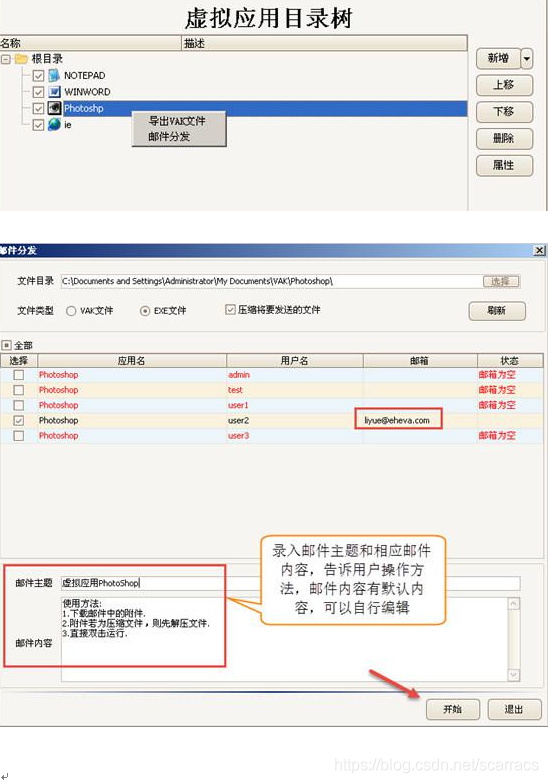The height and width of the screenshot is (783, 548).
Task: Toggle the Photoshop tree item checkbox
Action: coord(38,108)
